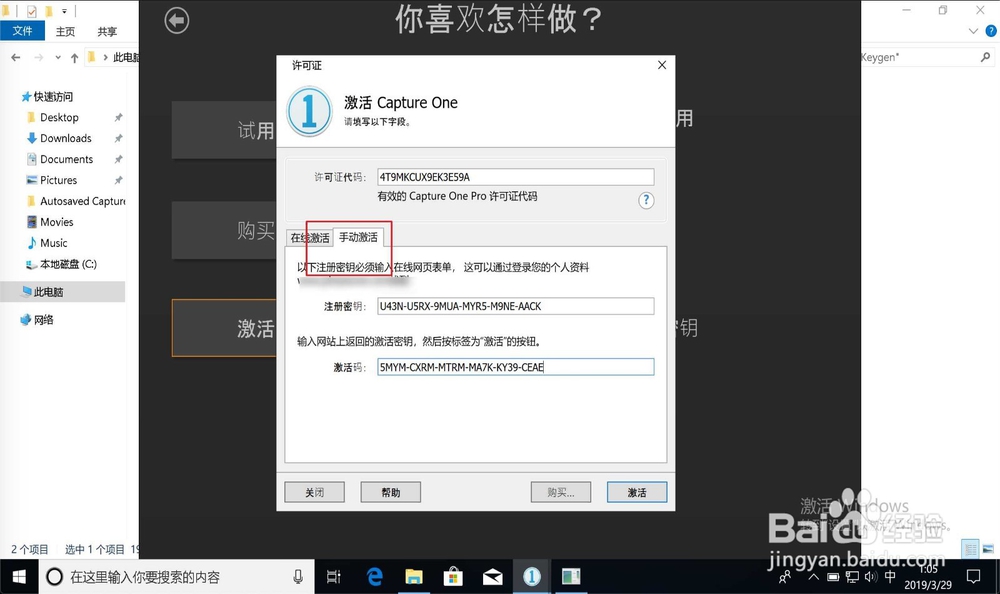Open the 共享 ribbon tab

[x=107, y=31]
